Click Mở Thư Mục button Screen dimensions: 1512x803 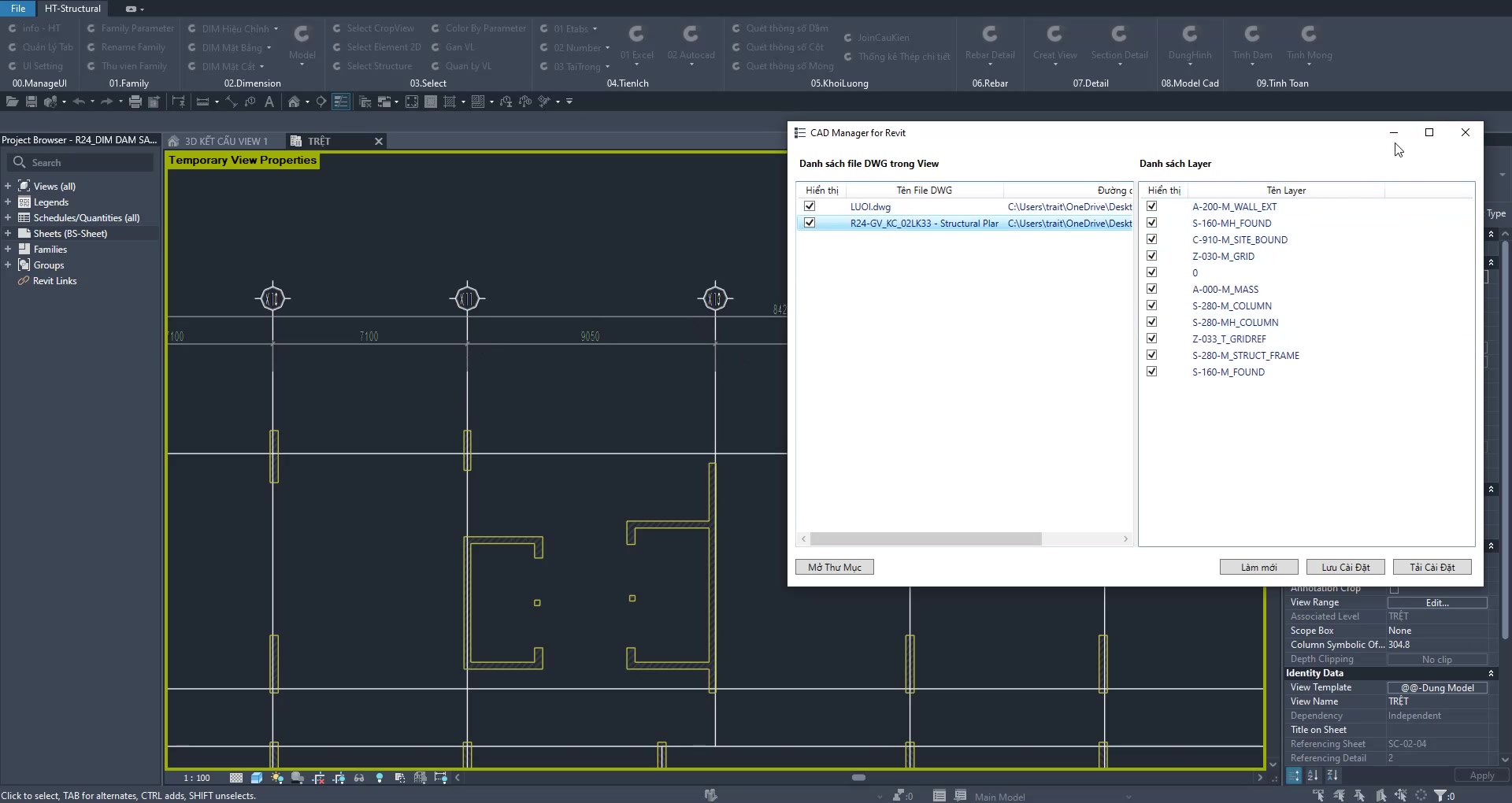(835, 567)
